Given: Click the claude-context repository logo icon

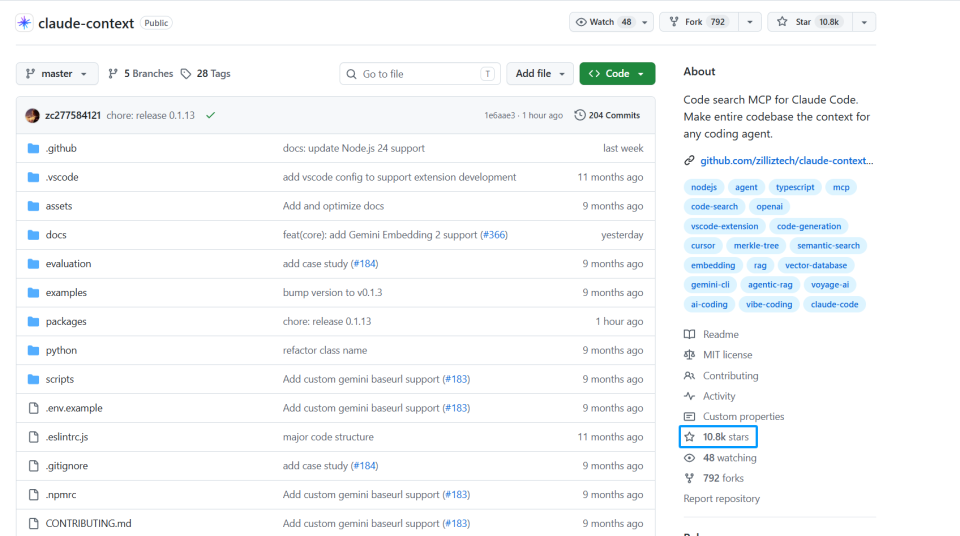Looking at the screenshot, I should (24, 23).
